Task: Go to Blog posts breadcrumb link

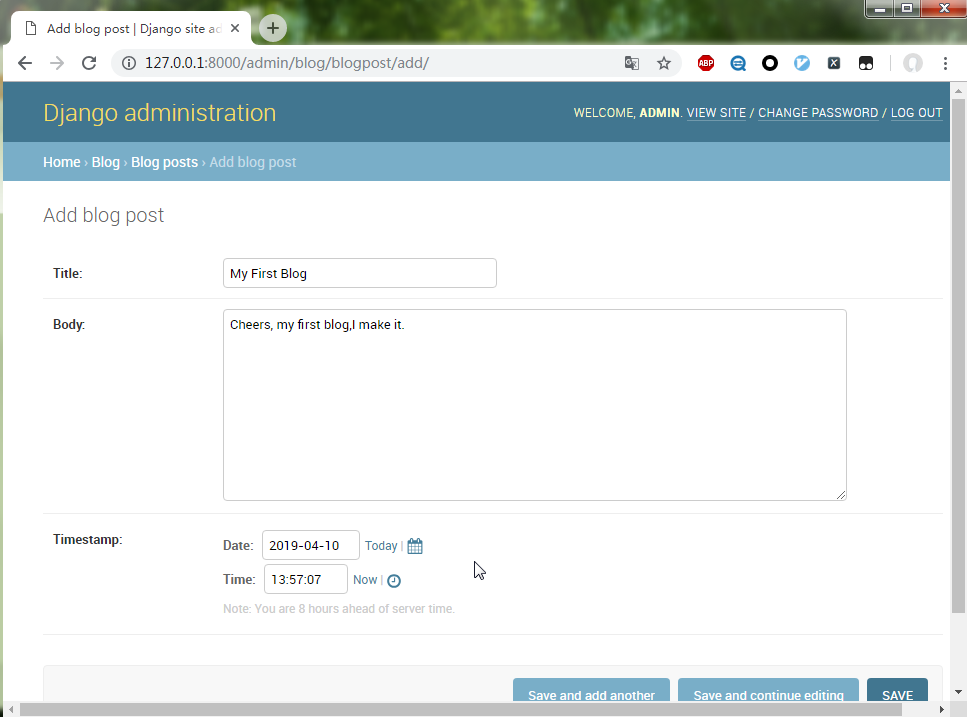Action: tap(164, 162)
